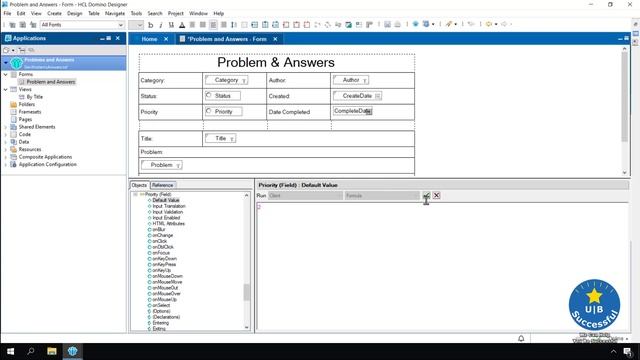Toggle underline formatting in toolbar
The image size is (640, 360).
(x=171, y=25)
